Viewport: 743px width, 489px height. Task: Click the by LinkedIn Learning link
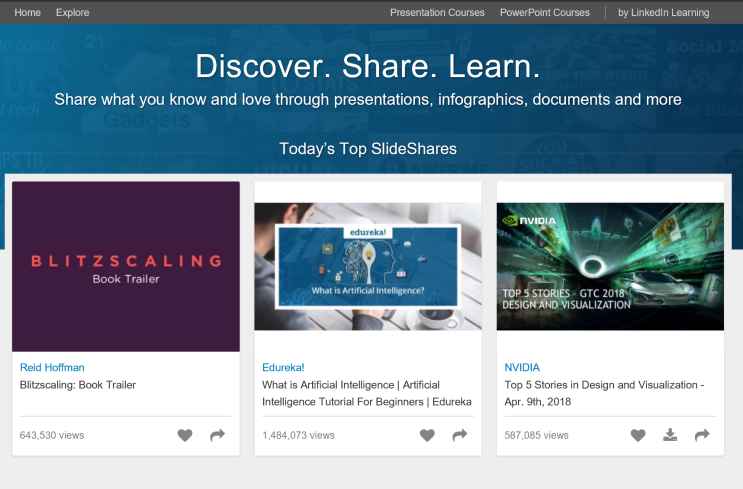663,13
